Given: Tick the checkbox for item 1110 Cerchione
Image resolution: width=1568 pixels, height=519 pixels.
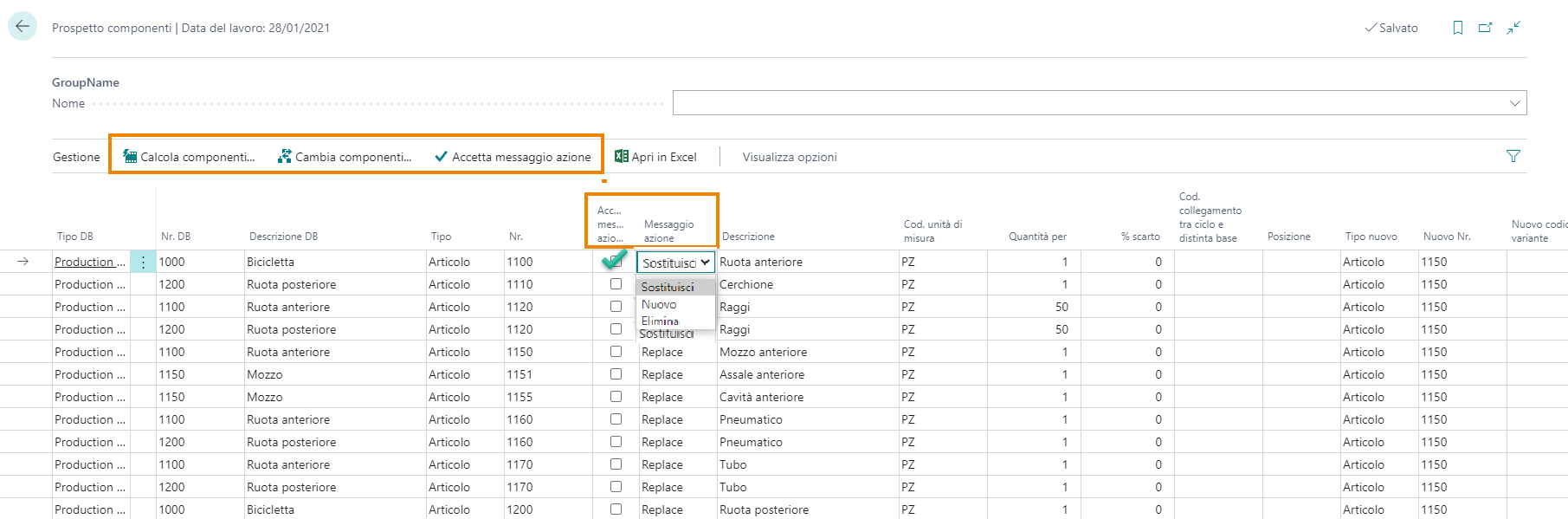Looking at the screenshot, I should click(x=616, y=284).
